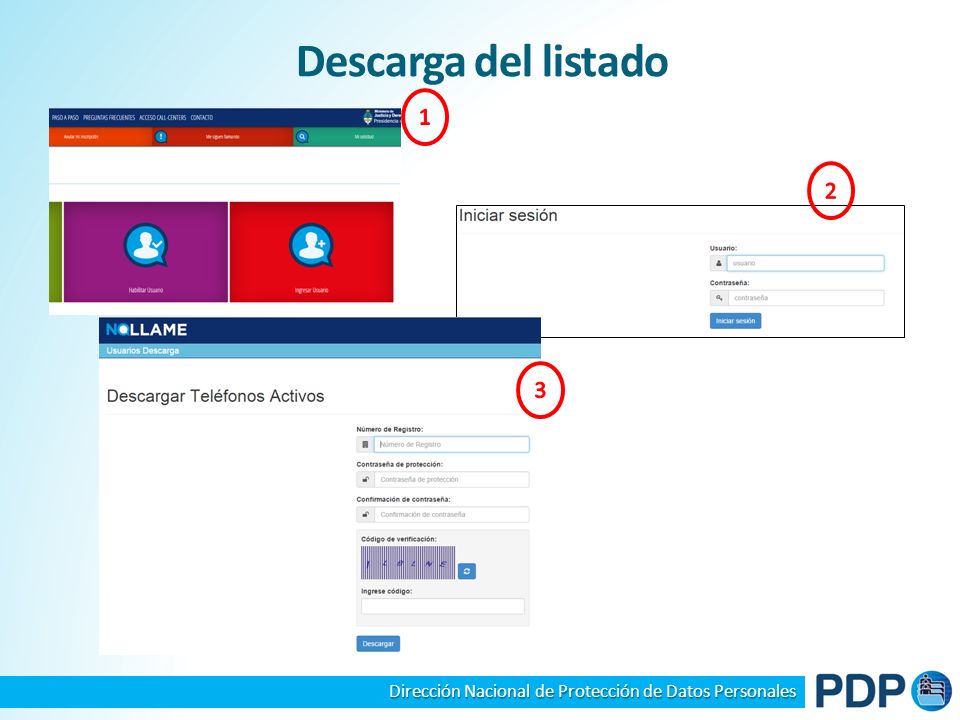Focus the Número de Registro input field
This screenshot has height=720, width=960.
[451, 444]
